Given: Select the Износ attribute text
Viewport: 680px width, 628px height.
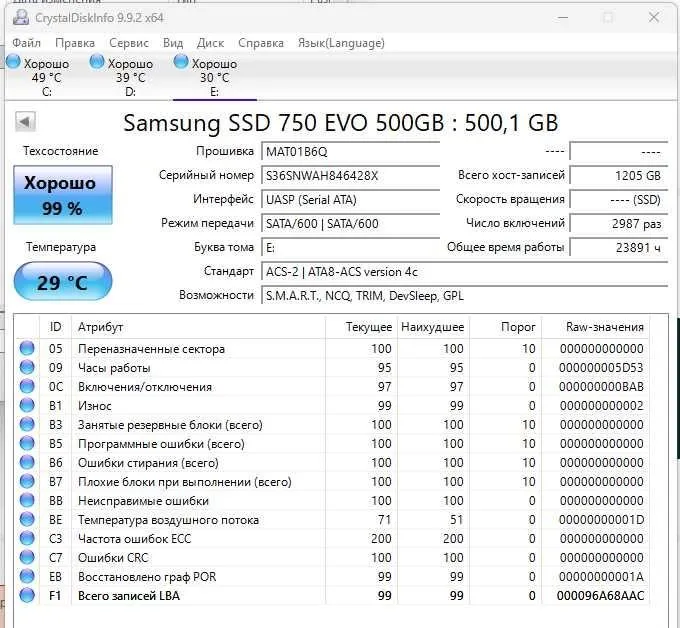Looking at the screenshot, I should tap(95, 406).
